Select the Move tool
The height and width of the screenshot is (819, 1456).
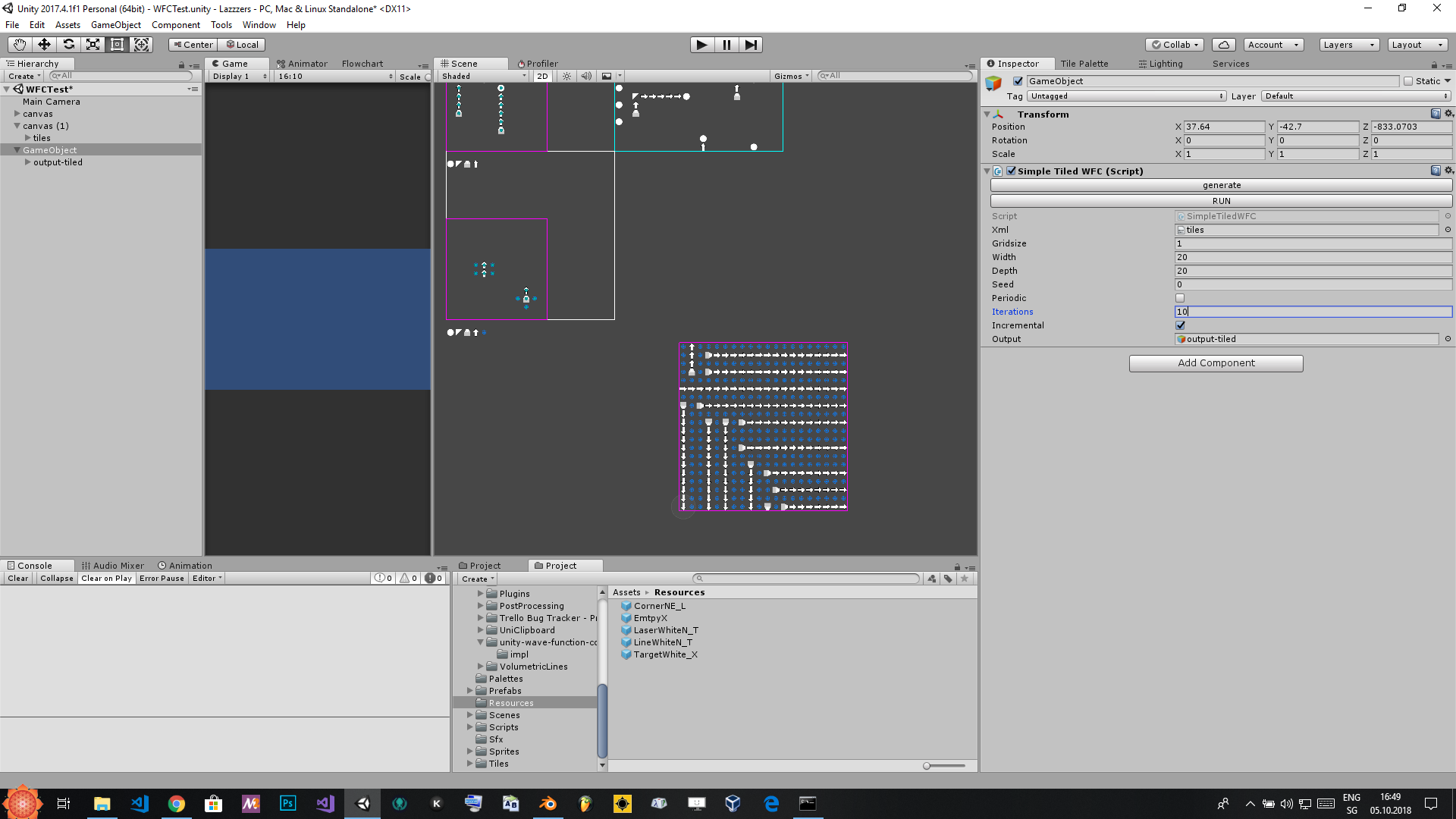click(x=44, y=45)
